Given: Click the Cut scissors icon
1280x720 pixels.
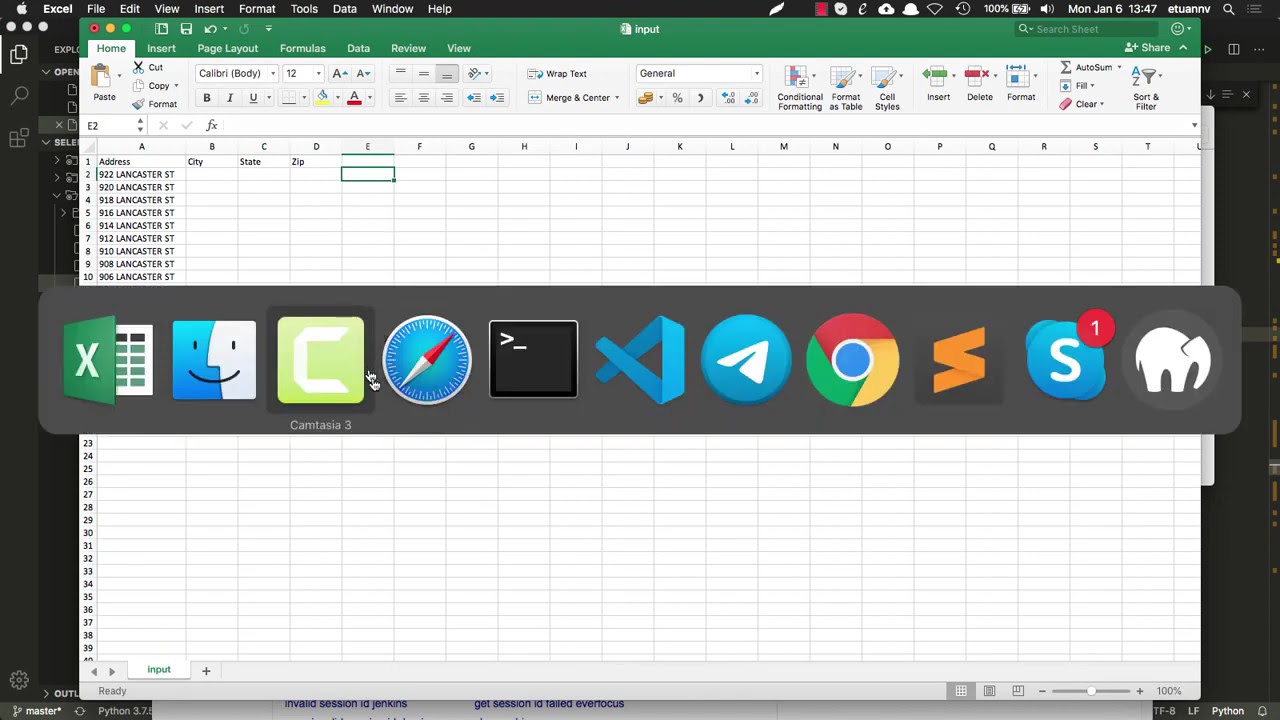Looking at the screenshot, I should [x=139, y=67].
